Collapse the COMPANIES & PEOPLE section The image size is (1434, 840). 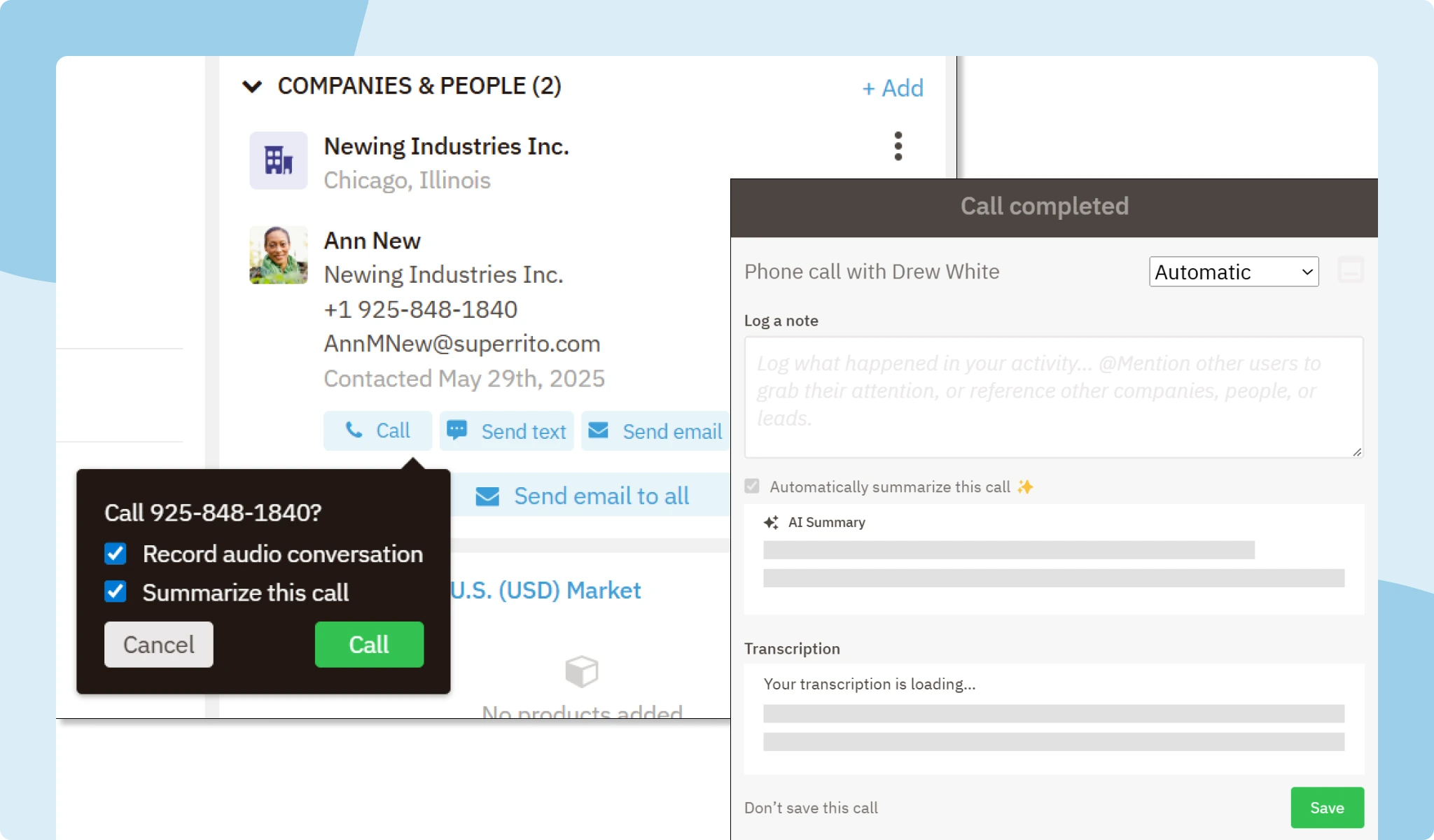252,86
